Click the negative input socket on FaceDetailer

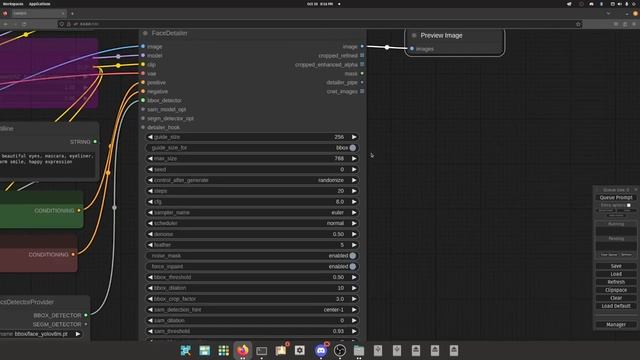(143, 91)
